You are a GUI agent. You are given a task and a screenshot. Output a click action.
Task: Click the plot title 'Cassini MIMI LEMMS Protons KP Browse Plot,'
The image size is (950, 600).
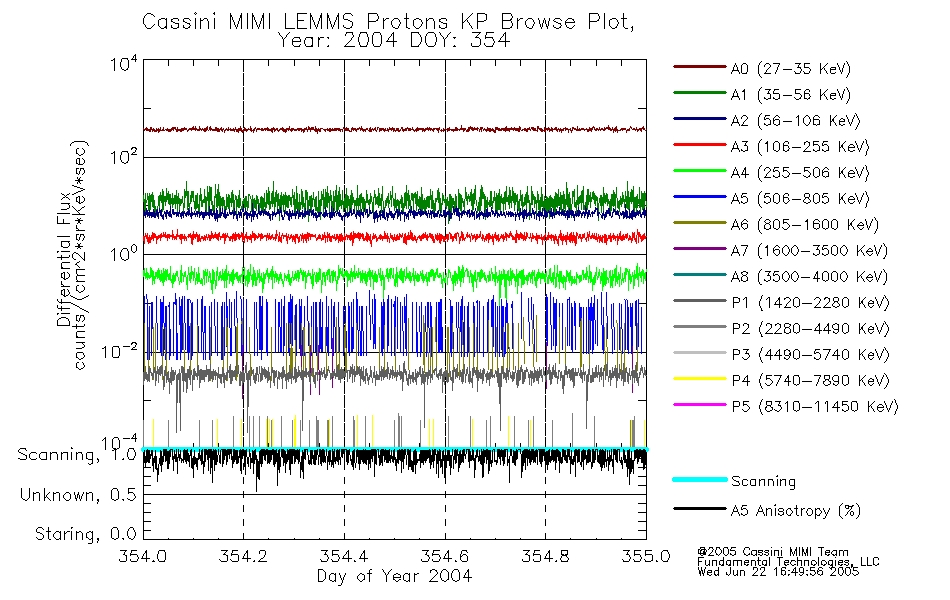pos(388,22)
